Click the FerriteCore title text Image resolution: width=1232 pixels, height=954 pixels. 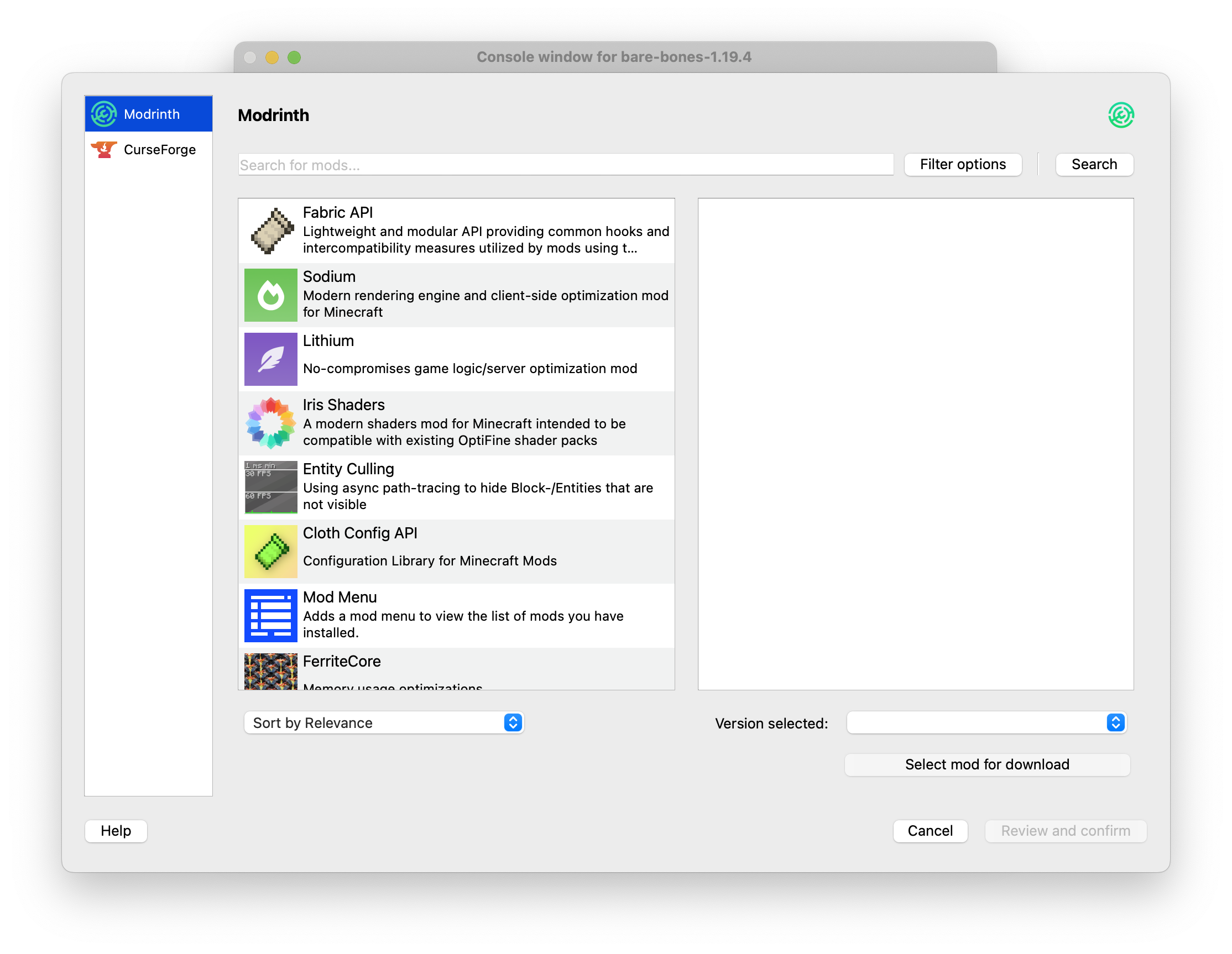[342, 662]
